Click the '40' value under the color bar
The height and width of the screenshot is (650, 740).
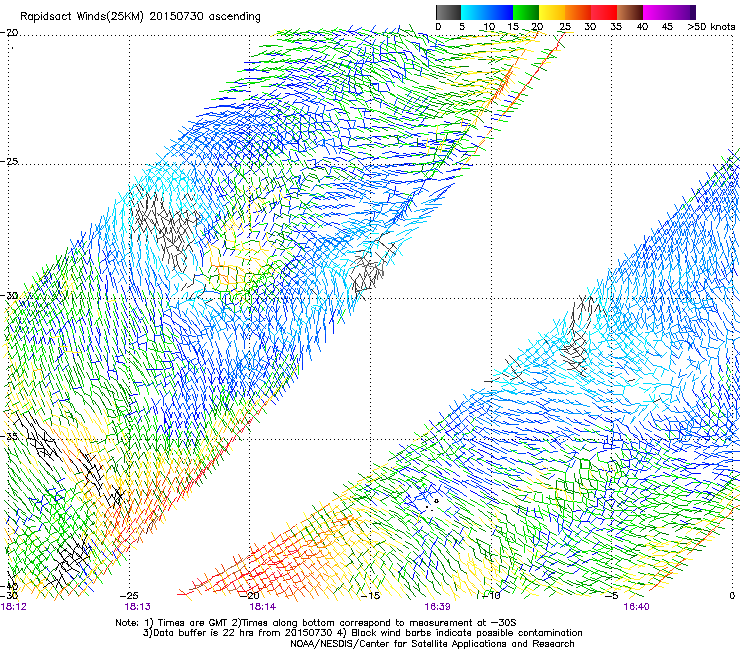(642, 26)
